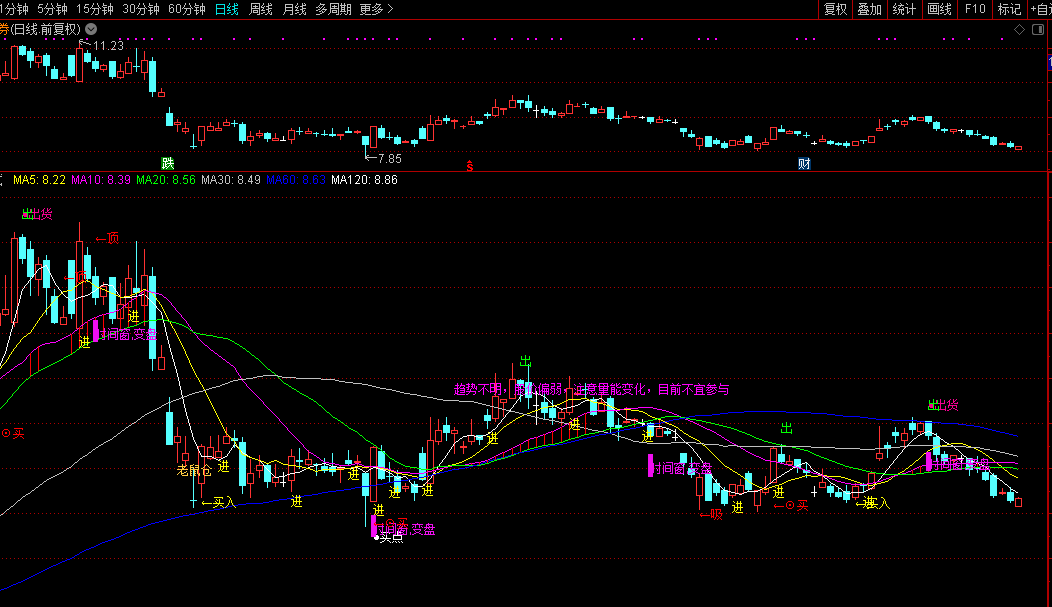Click the 复权 button

[835, 9]
